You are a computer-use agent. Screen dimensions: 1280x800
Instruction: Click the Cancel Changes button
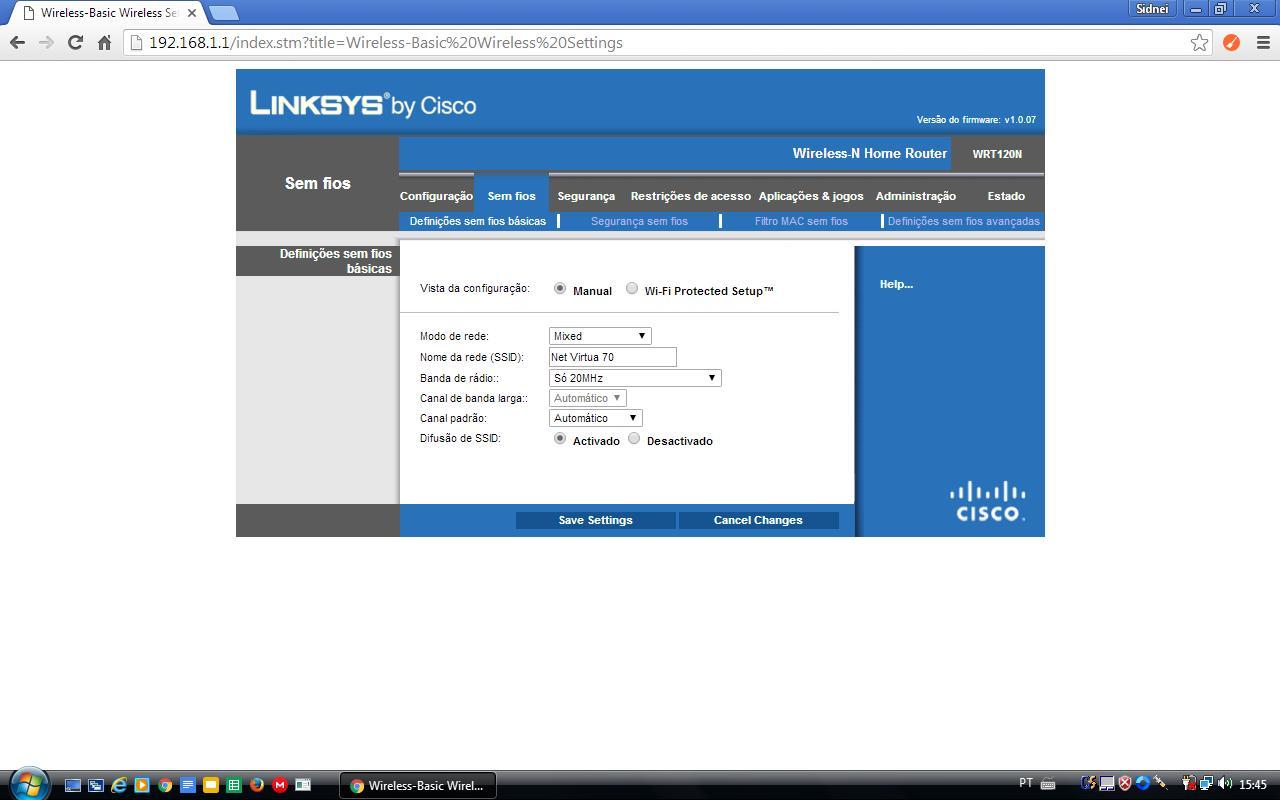pos(758,520)
